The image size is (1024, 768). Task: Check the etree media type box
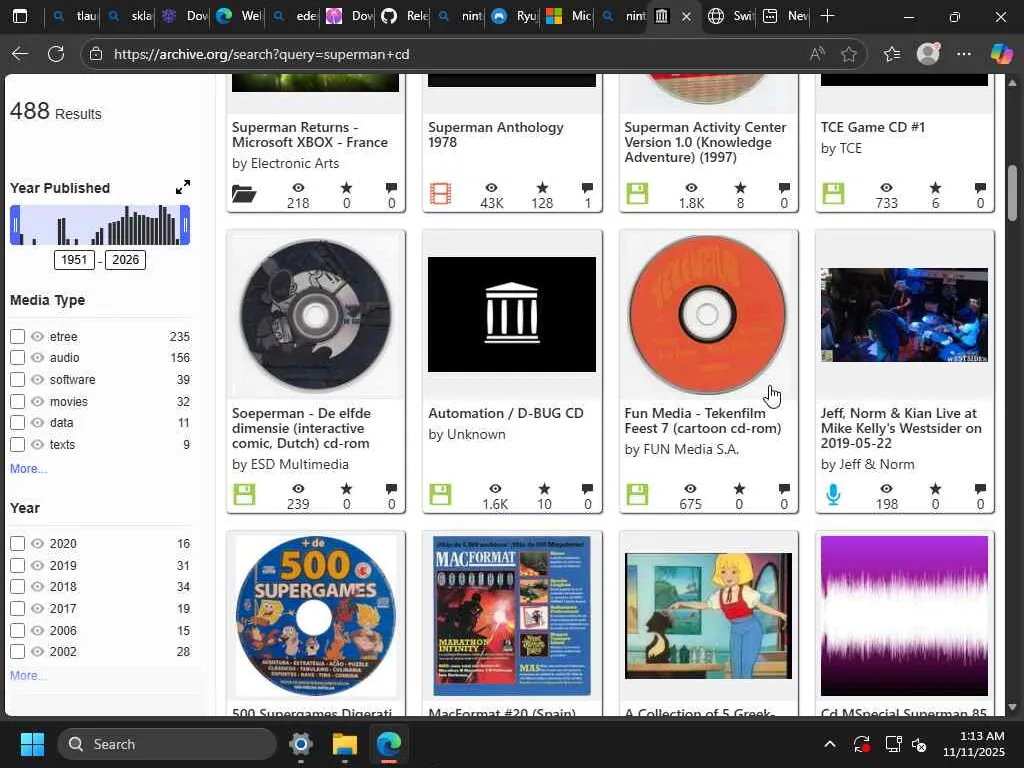coord(18,336)
